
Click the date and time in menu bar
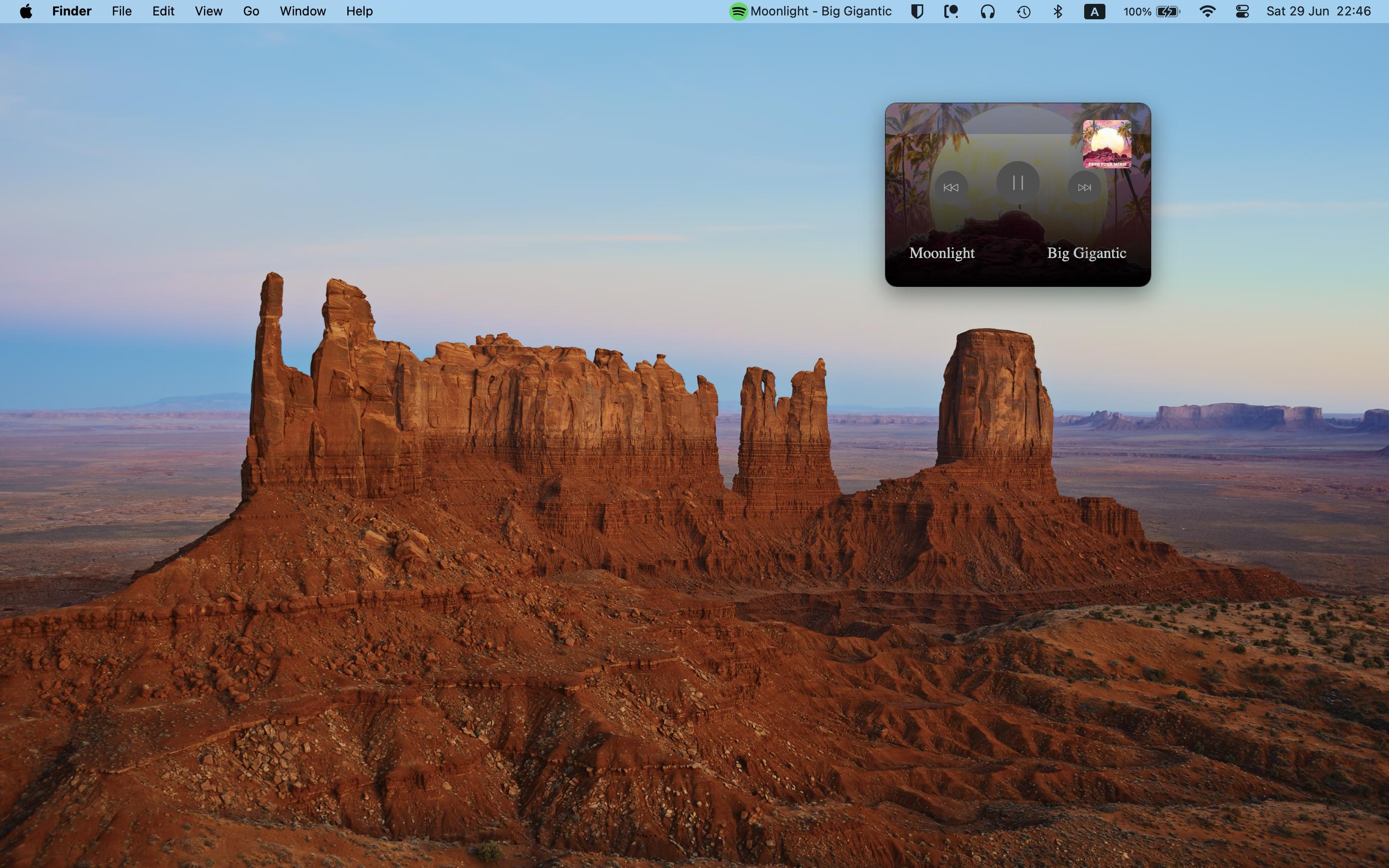(1318, 12)
